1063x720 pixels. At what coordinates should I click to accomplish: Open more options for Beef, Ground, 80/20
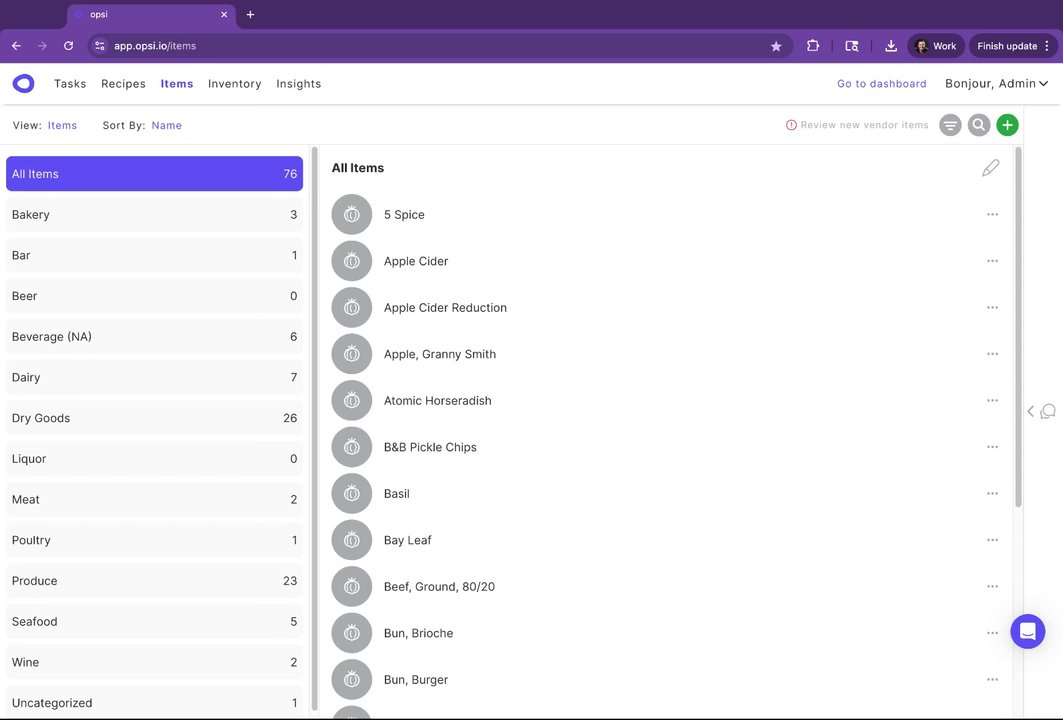coord(992,586)
